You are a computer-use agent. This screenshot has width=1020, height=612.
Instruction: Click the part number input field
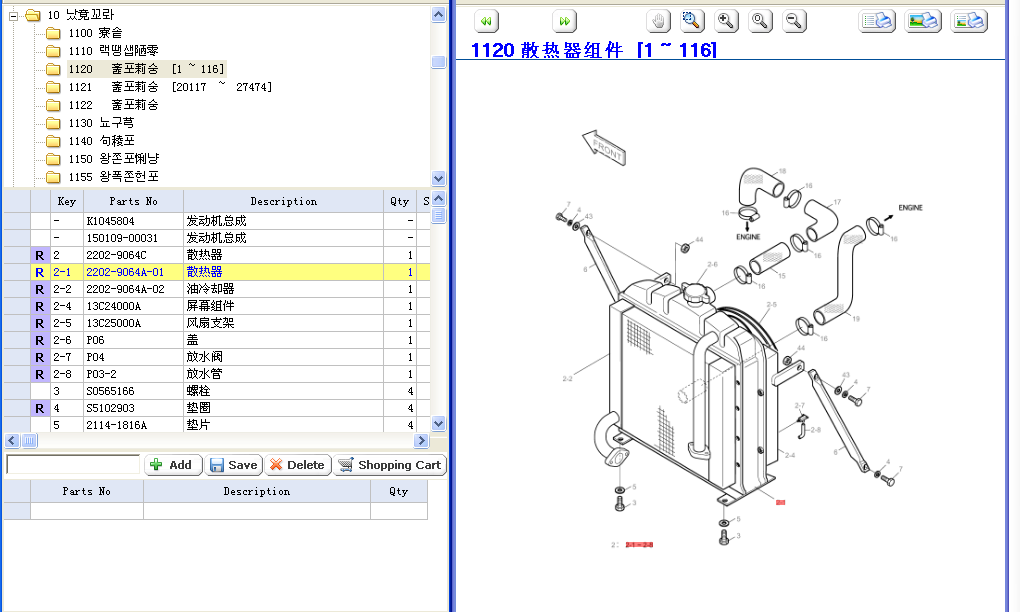point(73,465)
